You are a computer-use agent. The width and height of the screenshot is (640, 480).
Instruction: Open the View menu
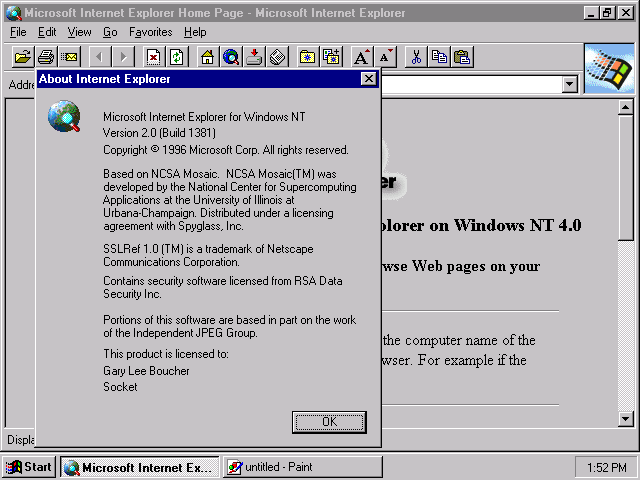[x=80, y=32]
